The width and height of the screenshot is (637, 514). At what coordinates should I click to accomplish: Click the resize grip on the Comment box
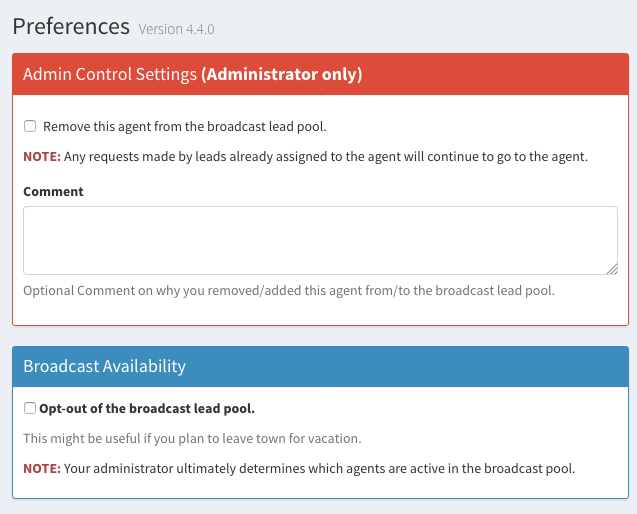[612, 268]
